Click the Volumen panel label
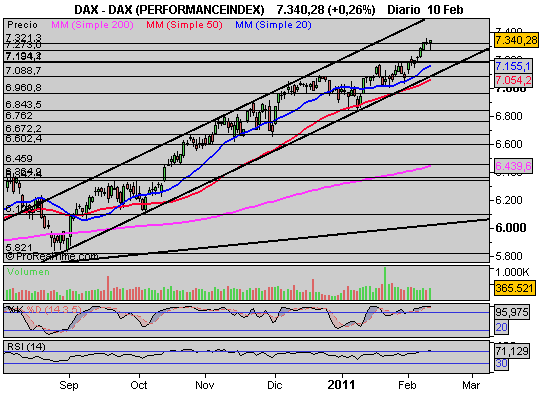 (29, 272)
